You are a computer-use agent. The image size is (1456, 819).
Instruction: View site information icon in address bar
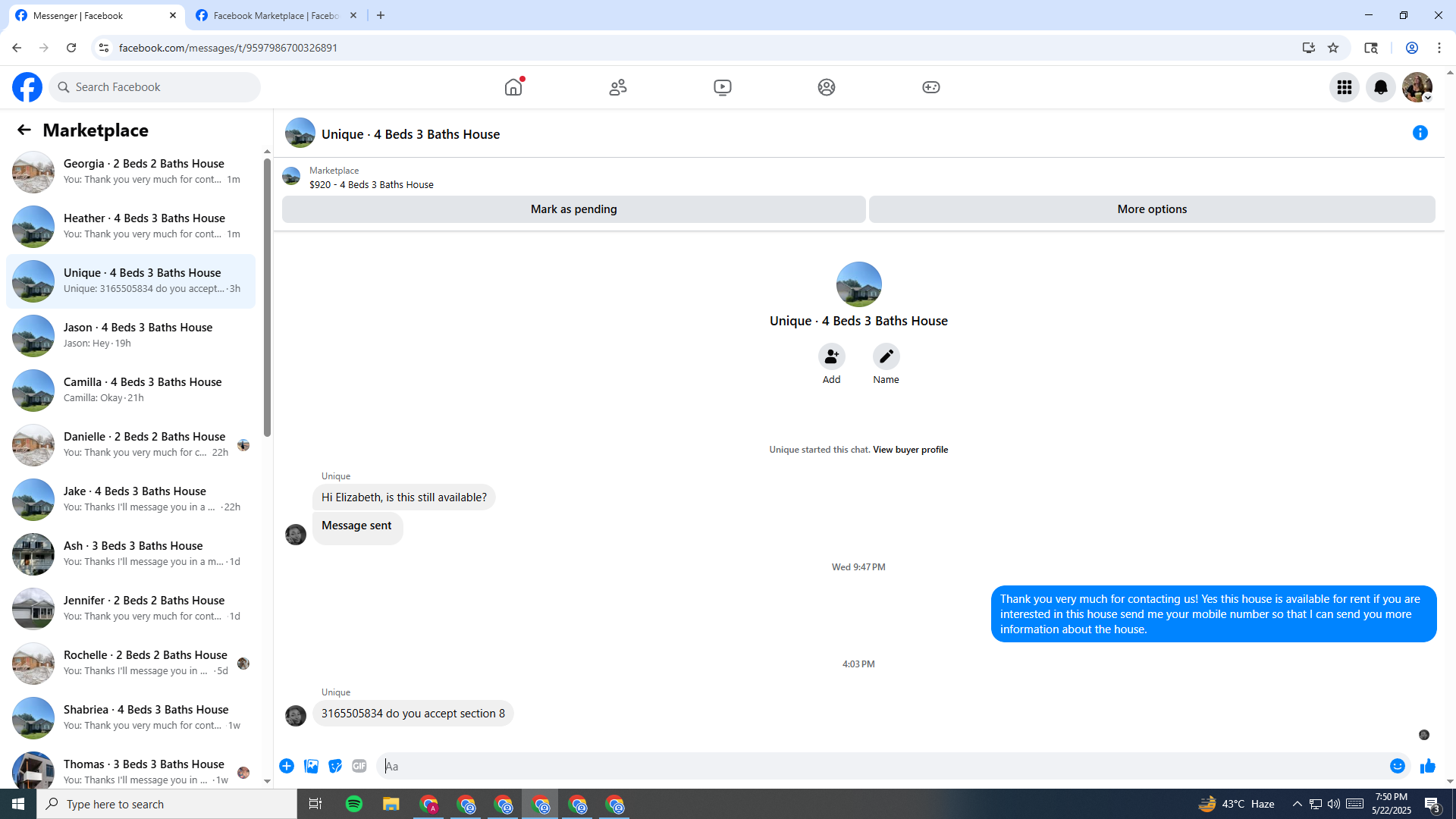[104, 48]
